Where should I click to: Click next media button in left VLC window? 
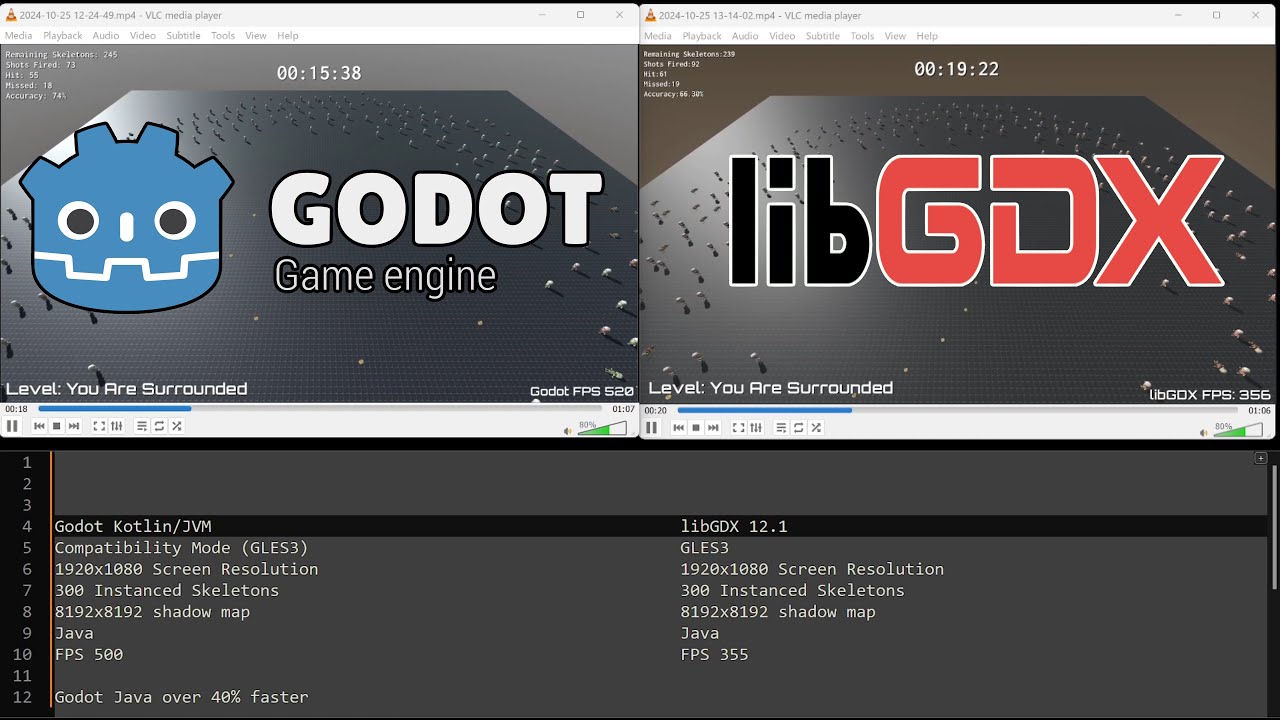click(x=74, y=426)
